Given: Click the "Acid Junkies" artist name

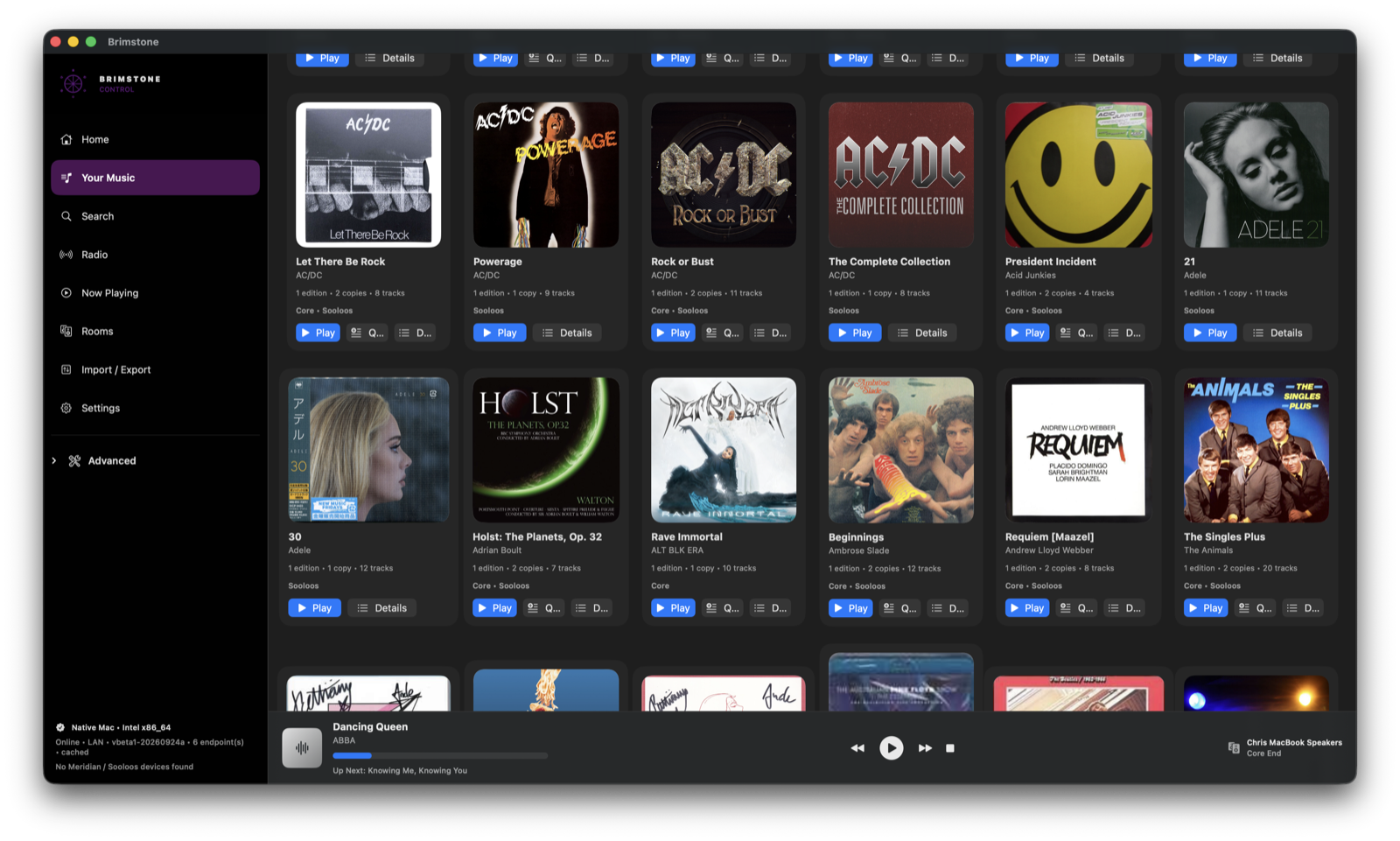Looking at the screenshot, I should (x=1031, y=276).
